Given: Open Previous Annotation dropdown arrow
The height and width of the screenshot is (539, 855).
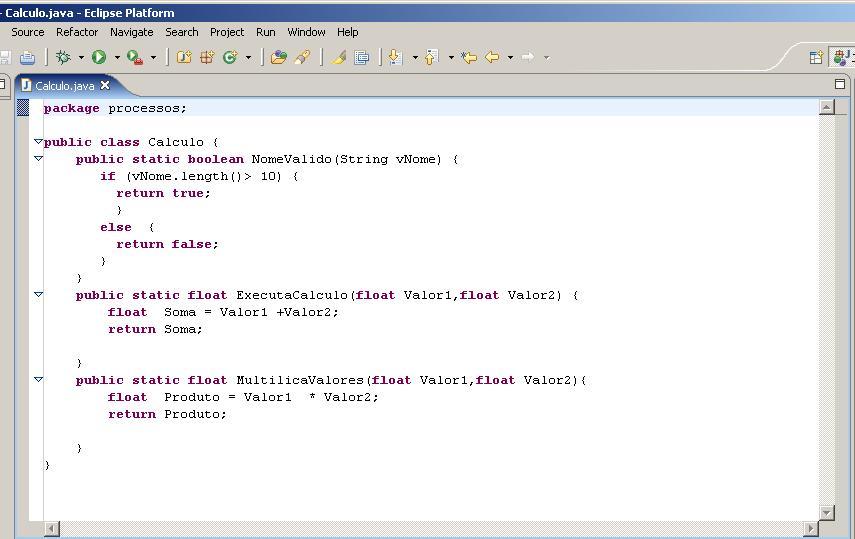Looking at the screenshot, I should (451, 57).
